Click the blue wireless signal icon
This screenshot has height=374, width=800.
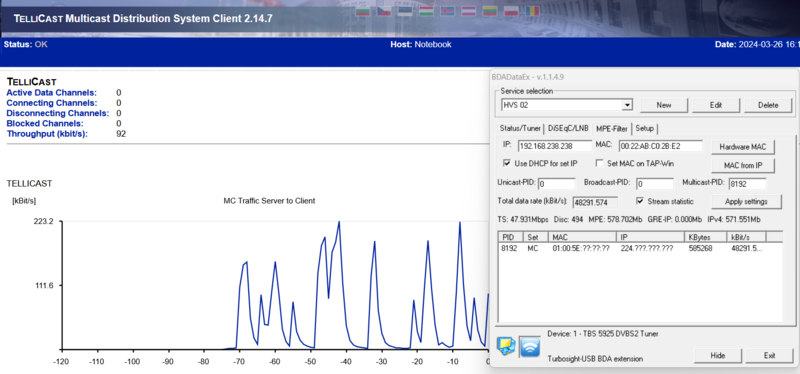coord(530,346)
